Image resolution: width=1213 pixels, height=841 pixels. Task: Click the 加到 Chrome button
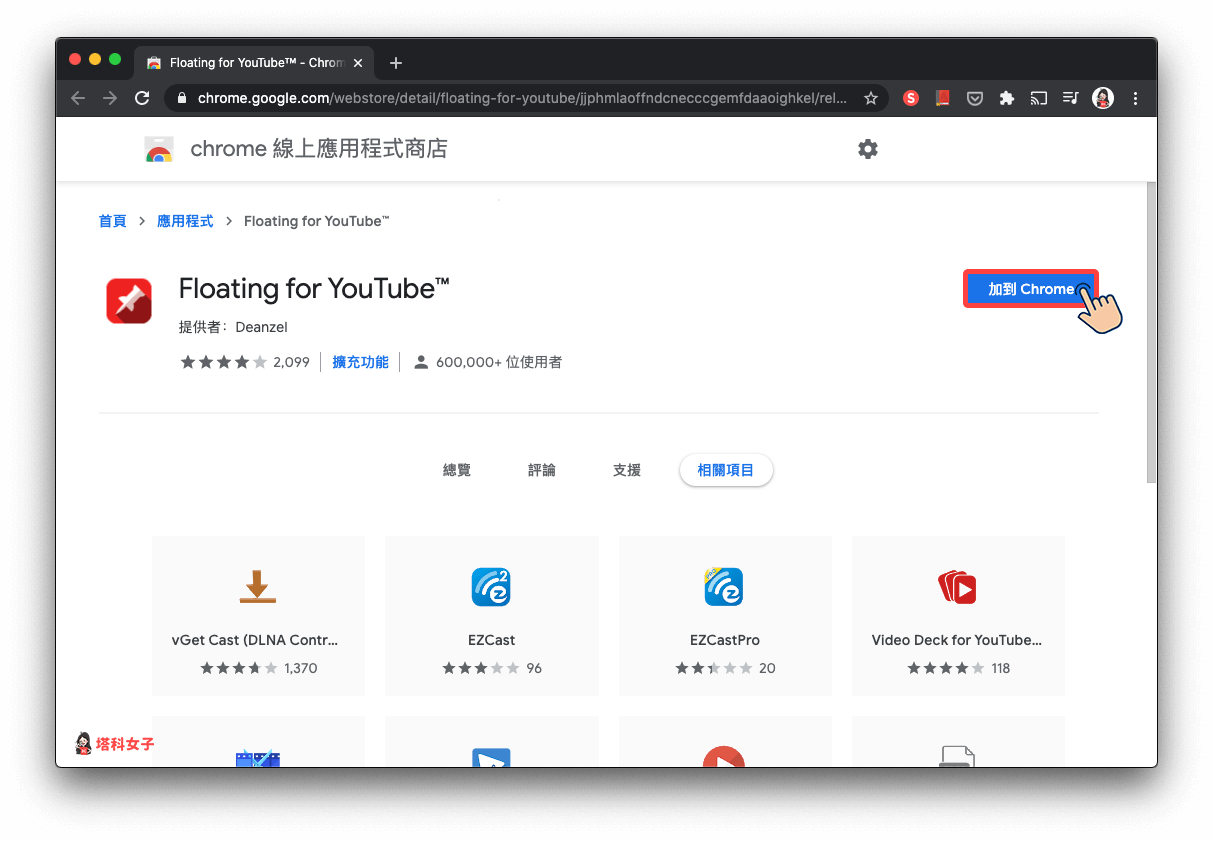coord(1030,289)
